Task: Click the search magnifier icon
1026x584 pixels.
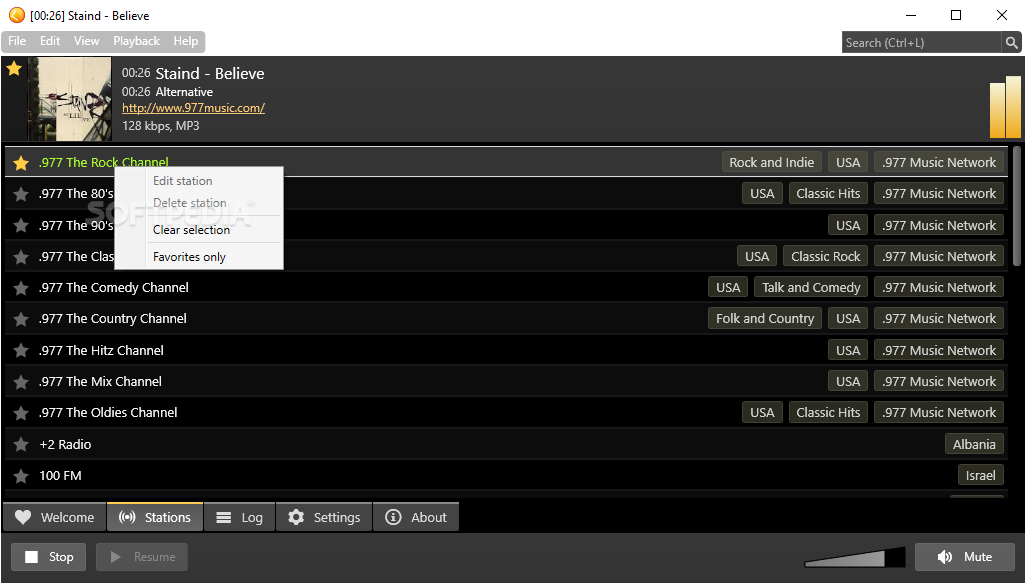Action: point(1011,43)
